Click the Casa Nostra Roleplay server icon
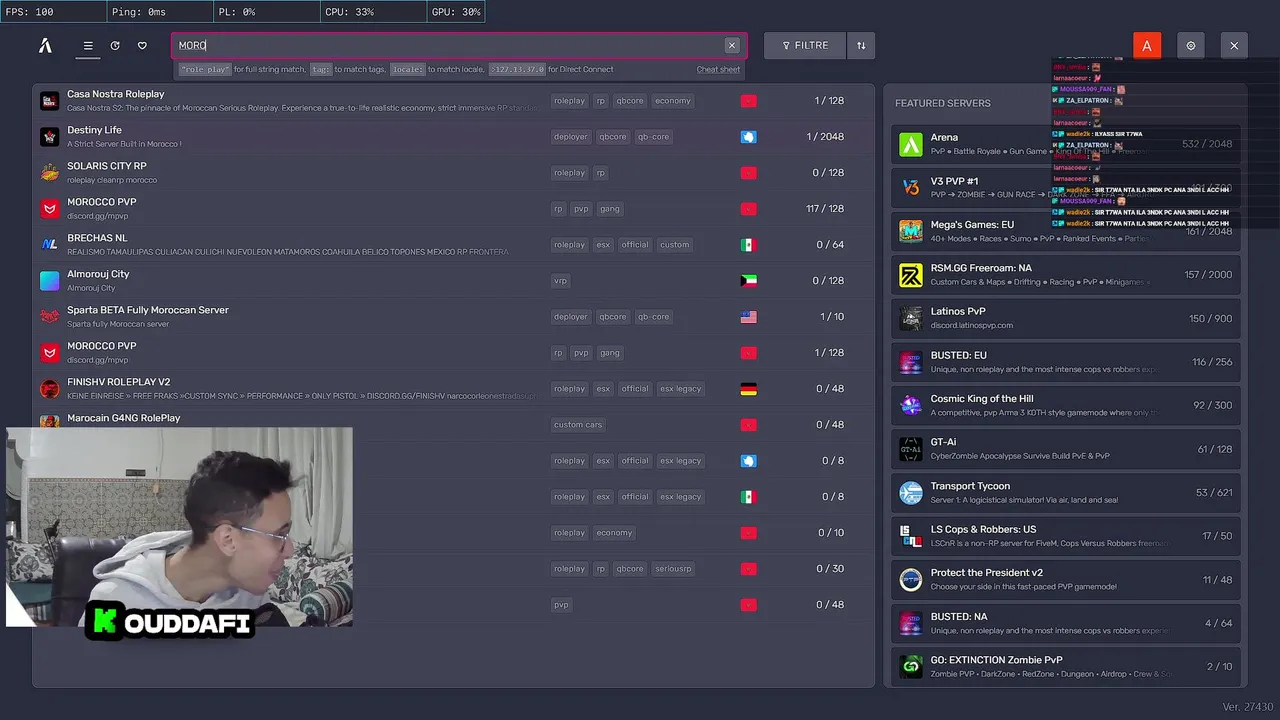Screen dimensions: 1280x720 tap(50, 101)
